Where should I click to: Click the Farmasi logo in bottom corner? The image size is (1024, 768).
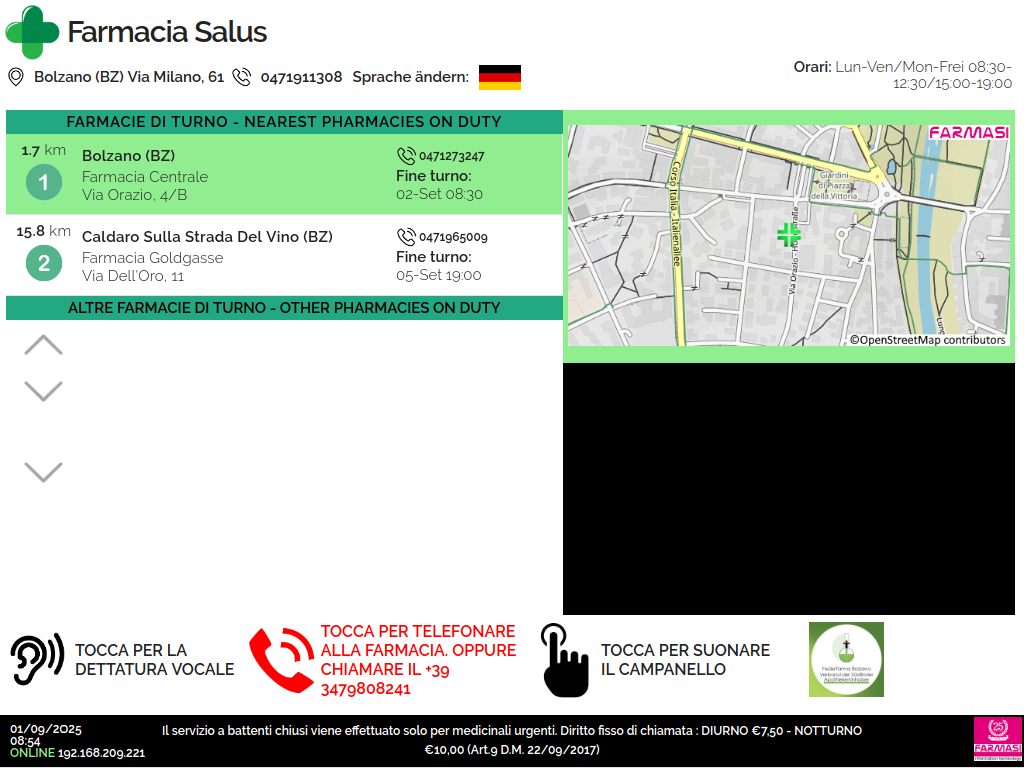click(x=997, y=740)
